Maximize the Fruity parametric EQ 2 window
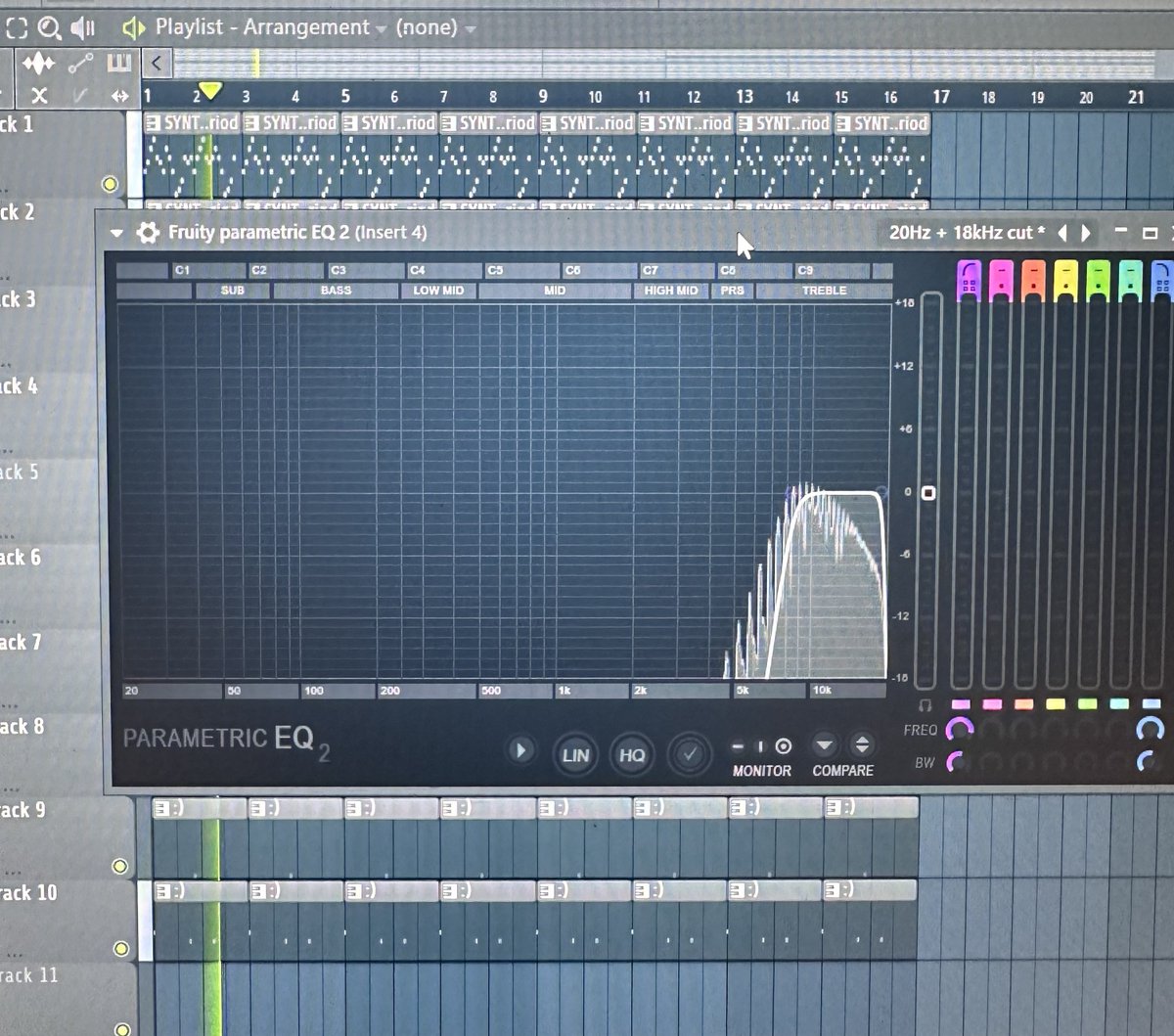Image resolution: width=1174 pixels, height=1036 pixels. (1150, 233)
